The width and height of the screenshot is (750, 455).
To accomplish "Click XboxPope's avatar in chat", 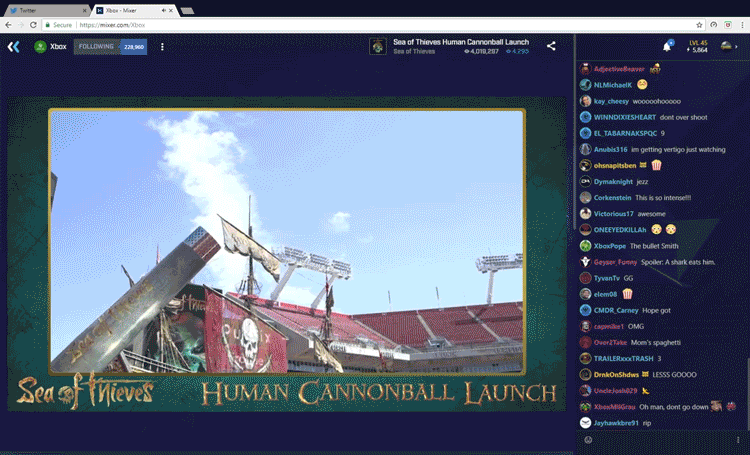I will 585,246.
